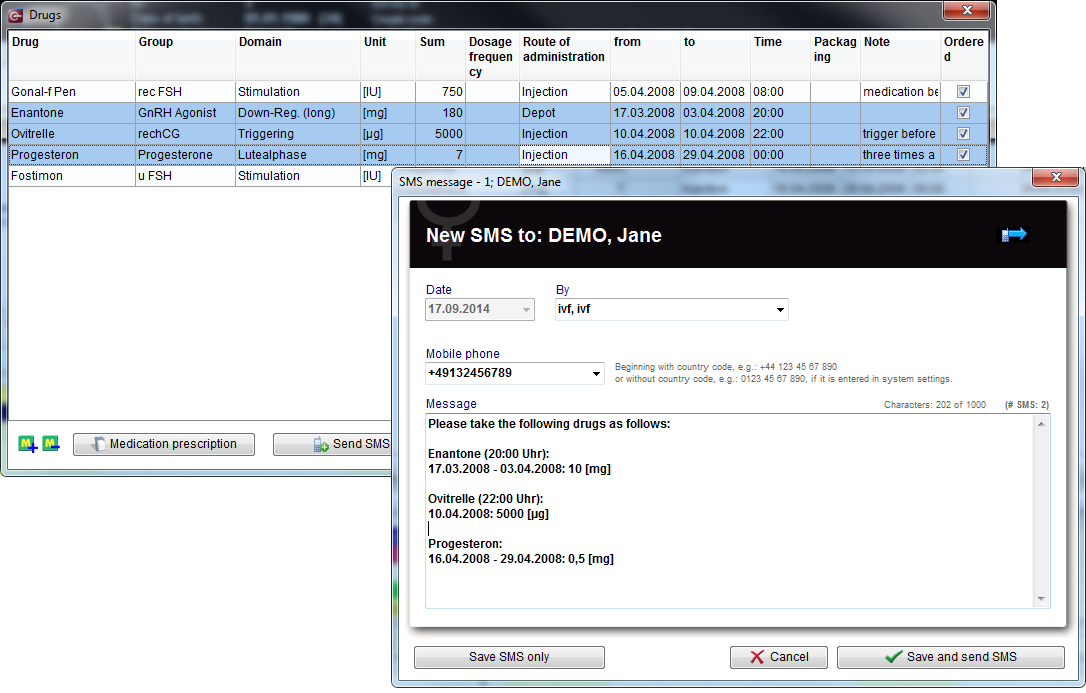Viewport: 1086px width, 693px height.
Task: Click the Unit column header
Action: click(388, 56)
